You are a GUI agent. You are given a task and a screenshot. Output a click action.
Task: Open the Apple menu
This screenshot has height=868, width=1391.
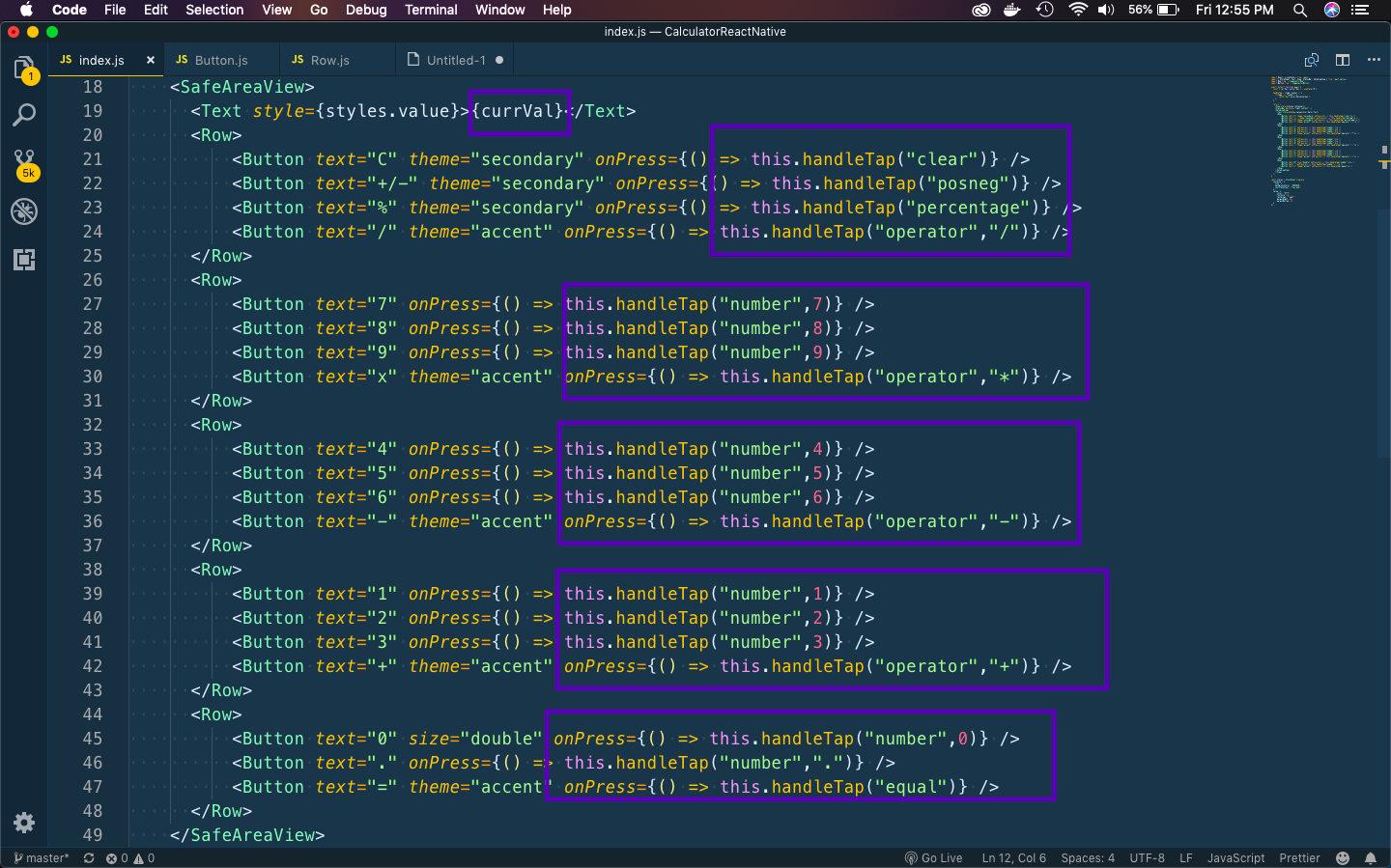26,10
